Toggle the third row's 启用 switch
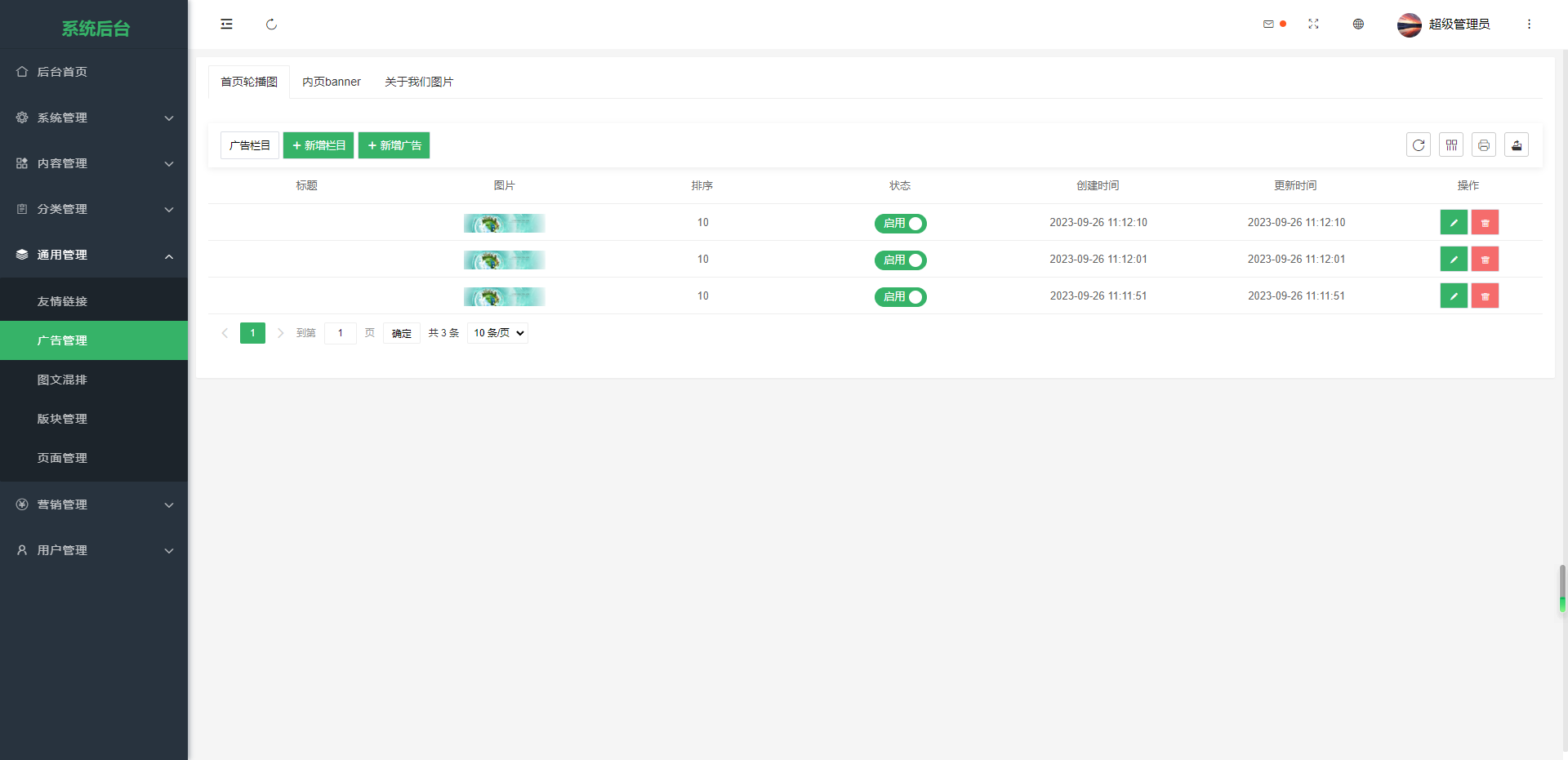 (x=900, y=297)
